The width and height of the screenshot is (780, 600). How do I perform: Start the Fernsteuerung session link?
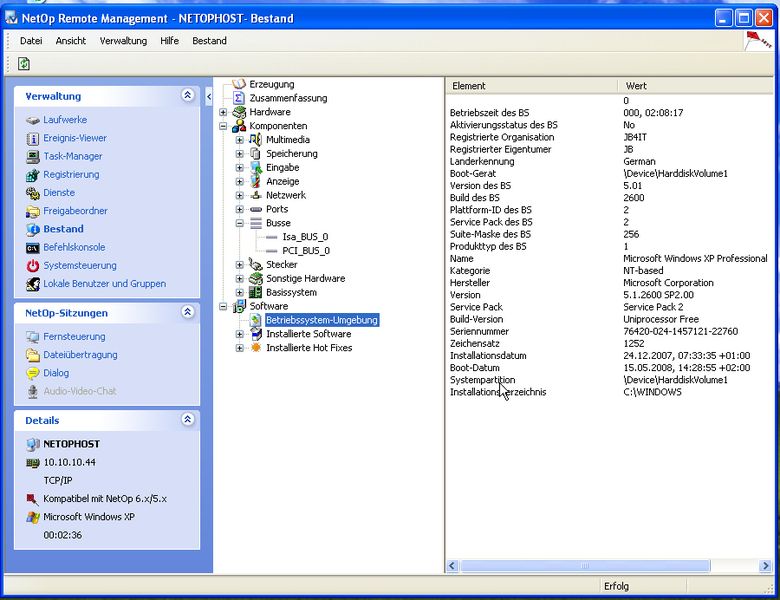[x=74, y=337]
